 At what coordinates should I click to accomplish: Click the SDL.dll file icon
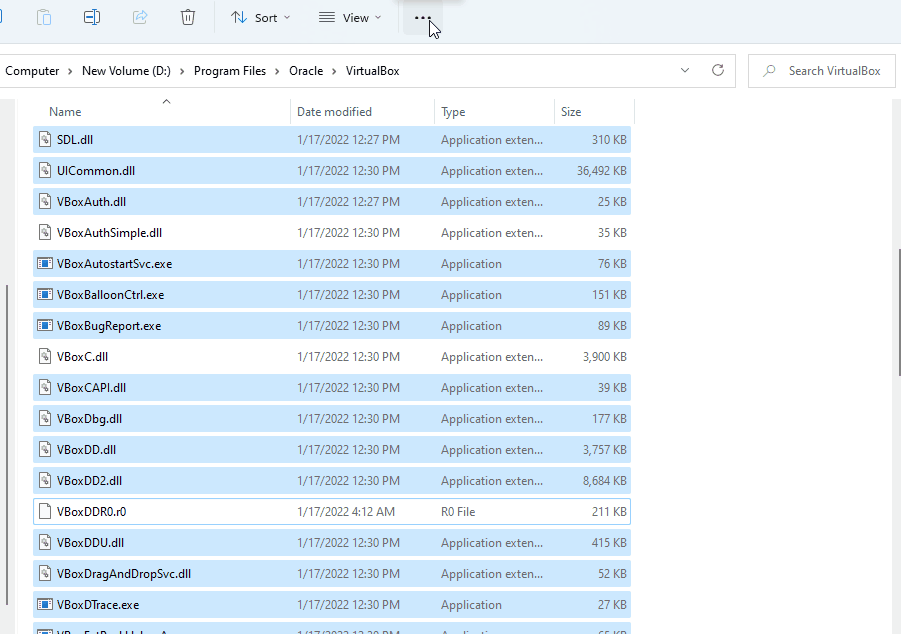(44, 140)
